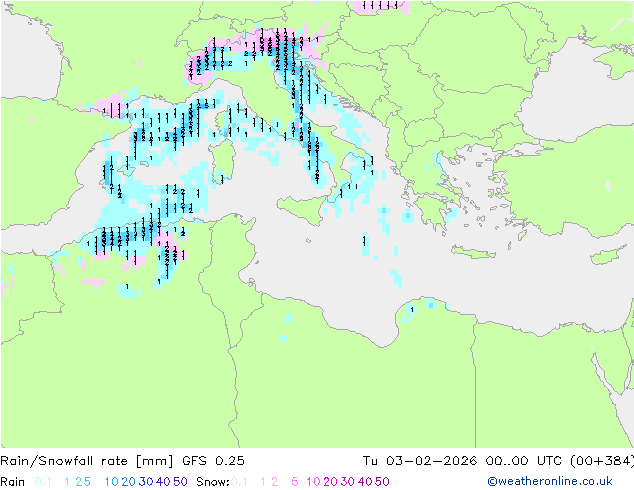
Task: Click the island of Sardinia on the map
Action: [x=221, y=162]
